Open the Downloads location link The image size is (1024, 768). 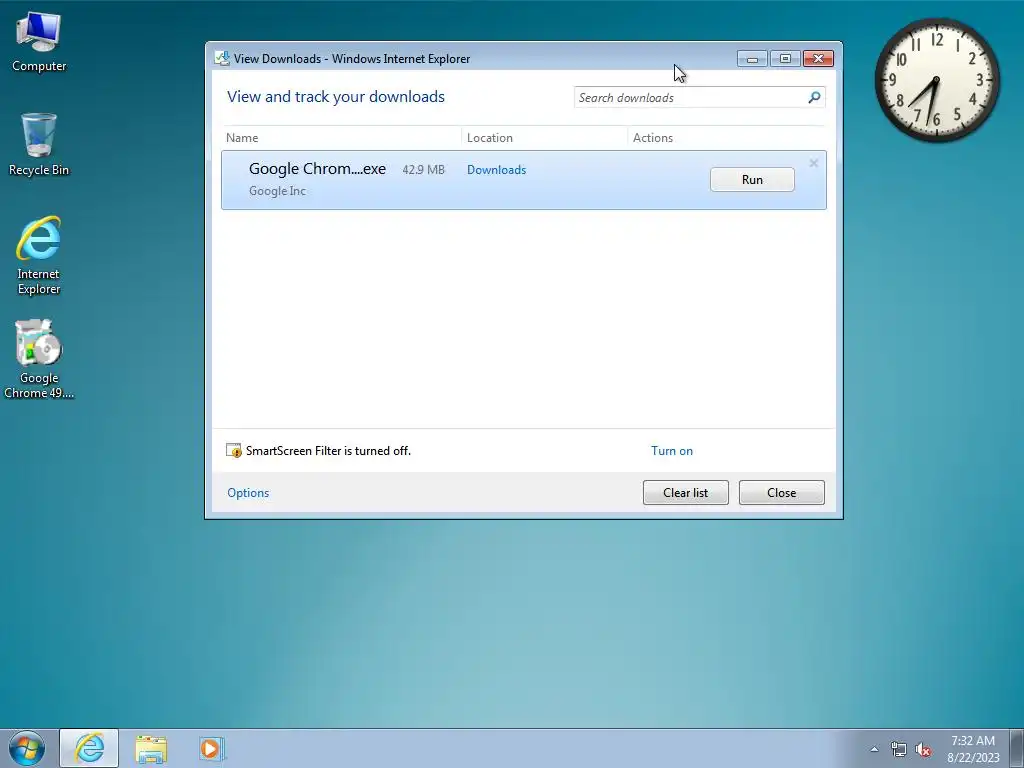[x=496, y=170]
